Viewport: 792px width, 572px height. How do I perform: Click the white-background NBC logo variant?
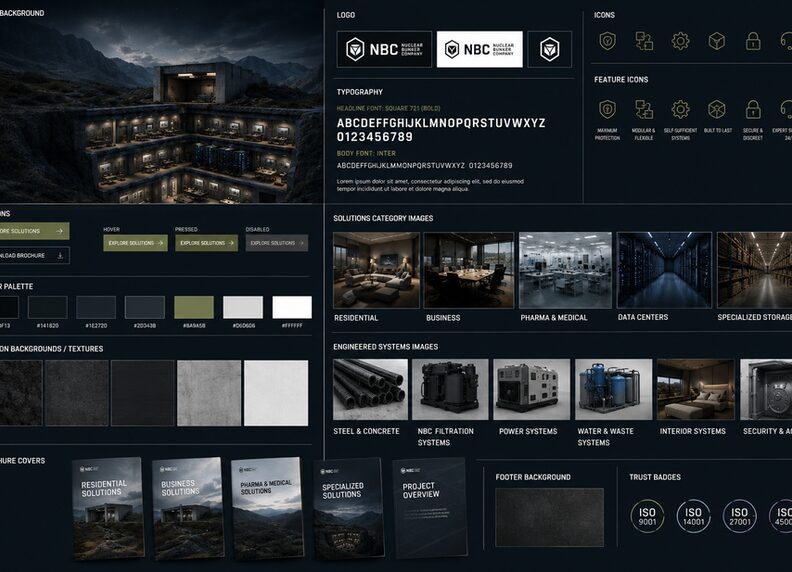click(479, 49)
